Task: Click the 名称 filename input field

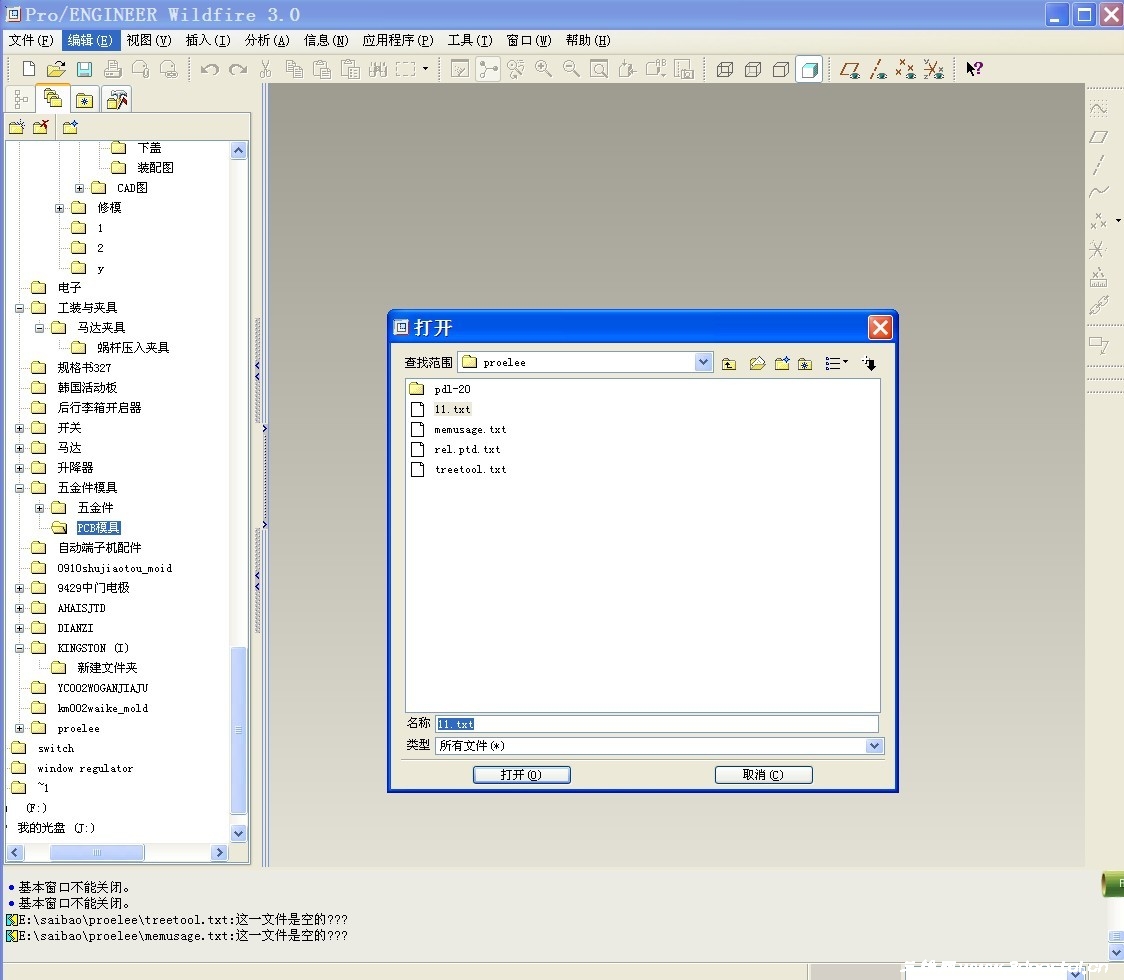Action: [x=657, y=724]
